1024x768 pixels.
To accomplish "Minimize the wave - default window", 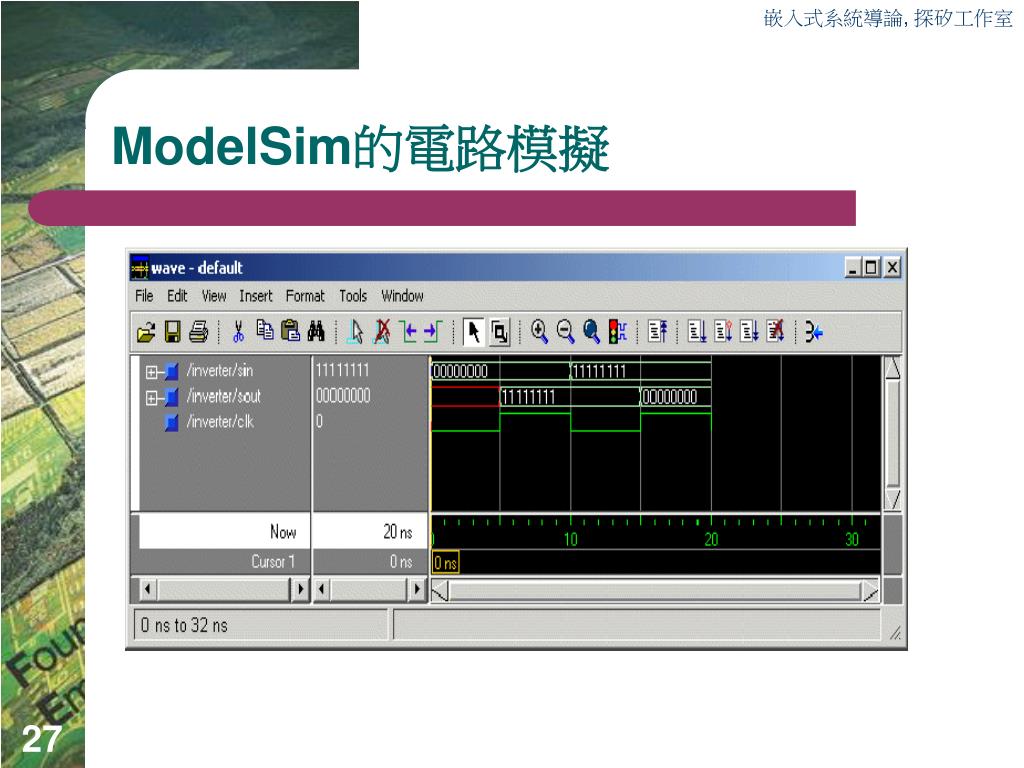I will tap(853, 267).
